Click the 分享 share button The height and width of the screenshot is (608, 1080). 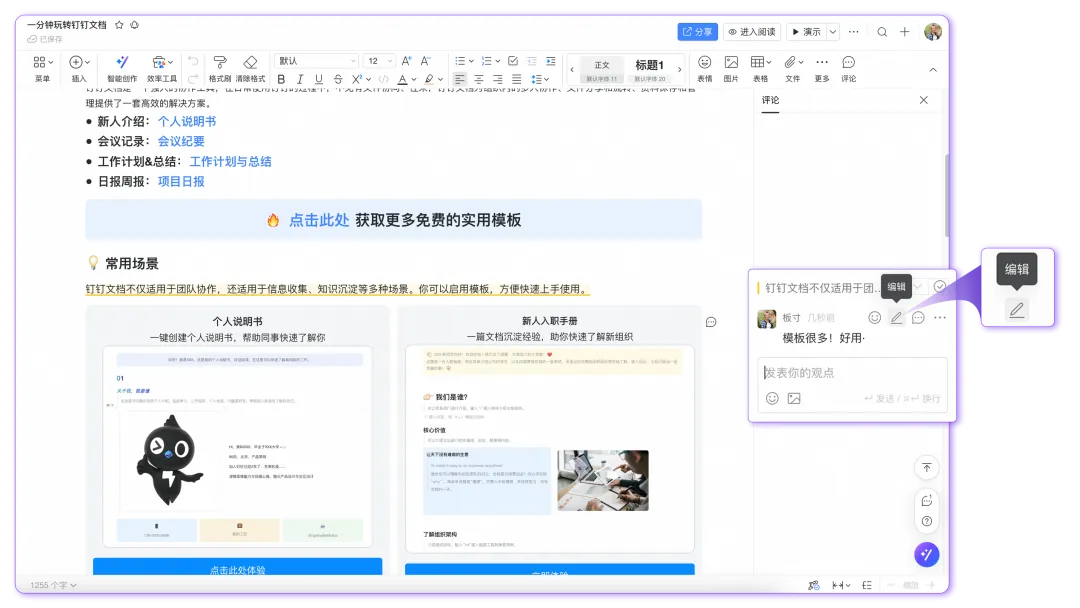click(698, 32)
